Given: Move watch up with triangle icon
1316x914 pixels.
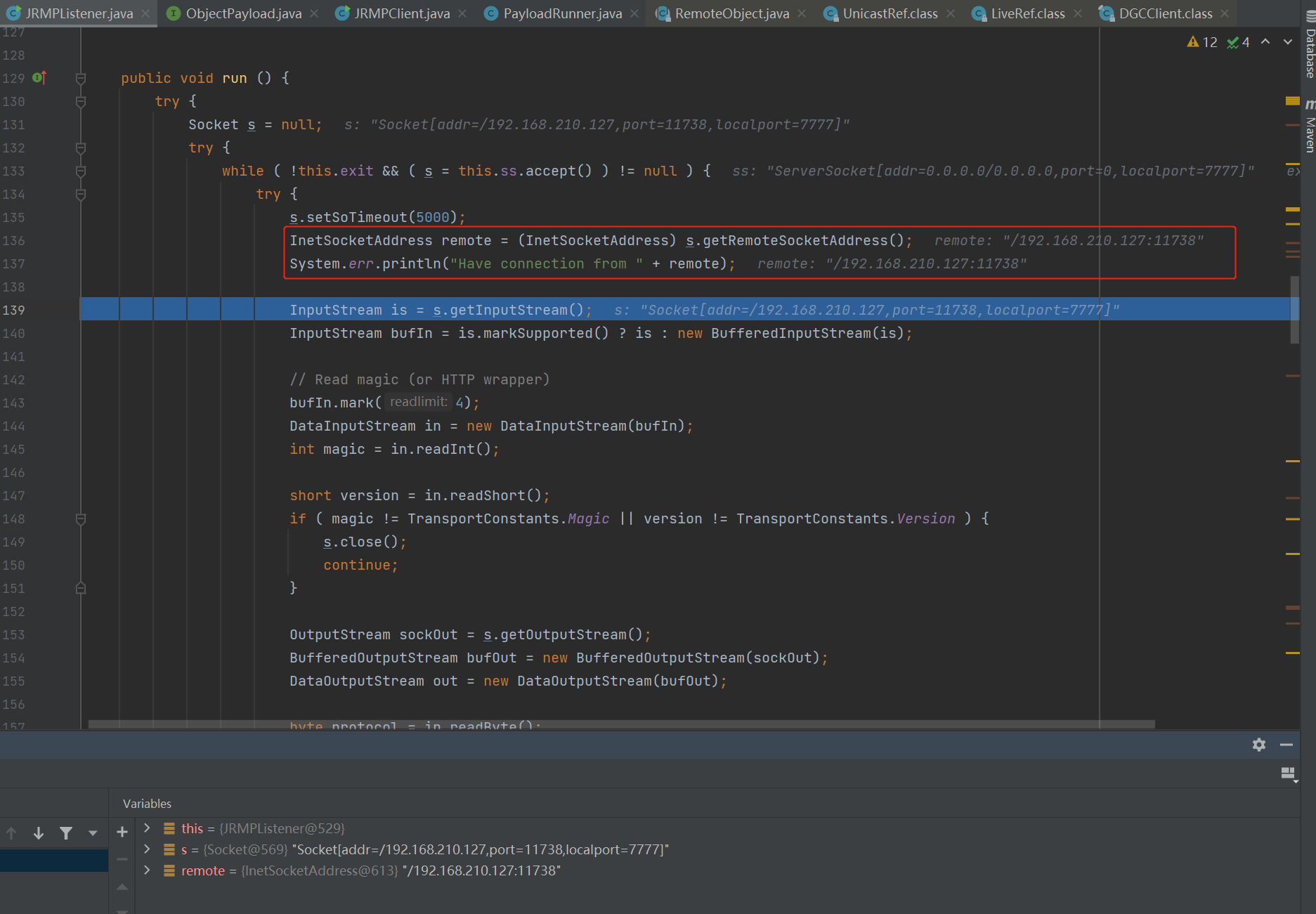Looking at the screenshot, I should [122, 887].
